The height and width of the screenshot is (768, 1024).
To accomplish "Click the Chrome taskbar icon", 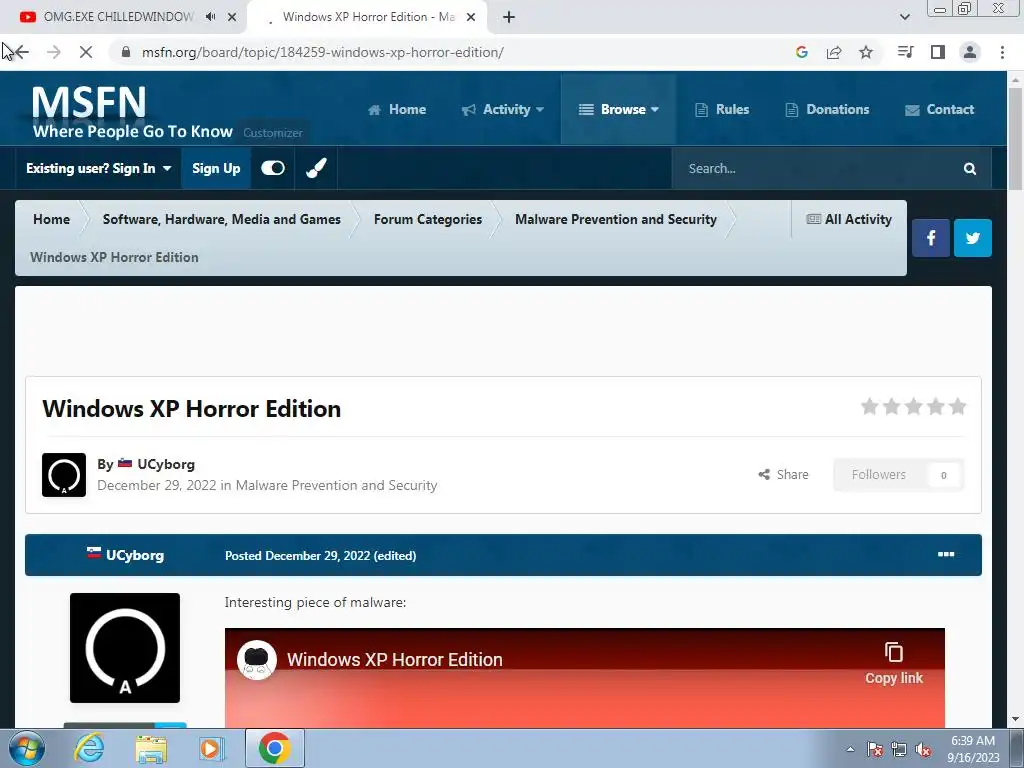I will (x=275, y=748).
